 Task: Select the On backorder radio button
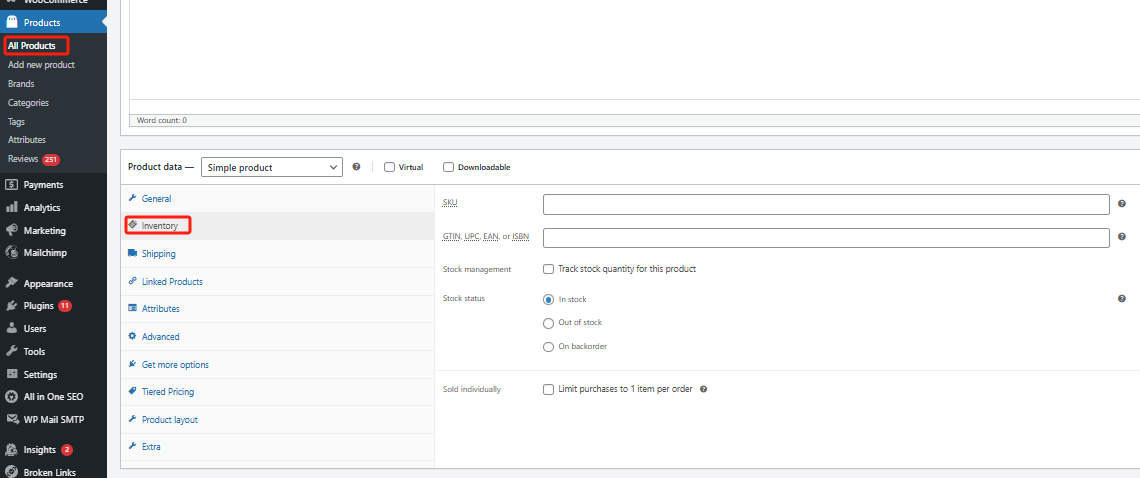coord(549,347)
